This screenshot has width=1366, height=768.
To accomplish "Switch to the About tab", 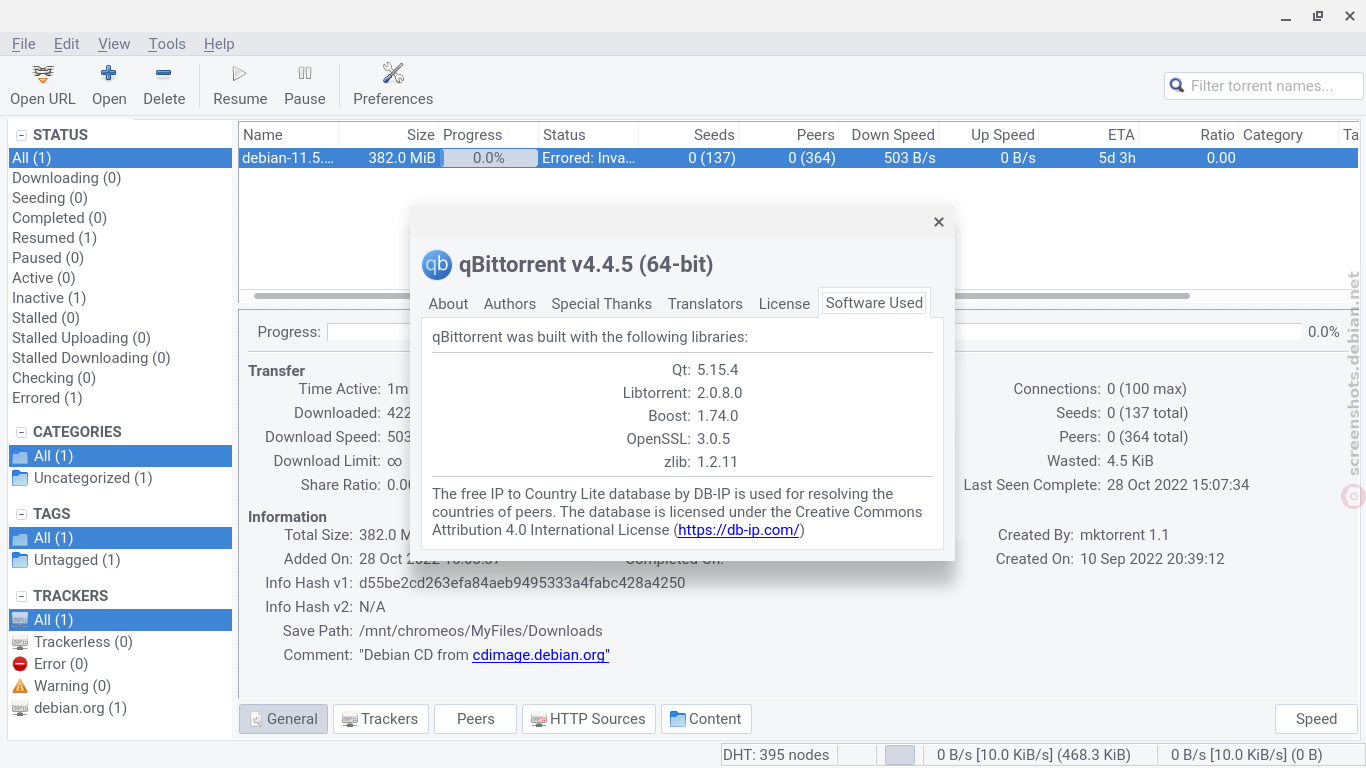I will click(448, 304).
